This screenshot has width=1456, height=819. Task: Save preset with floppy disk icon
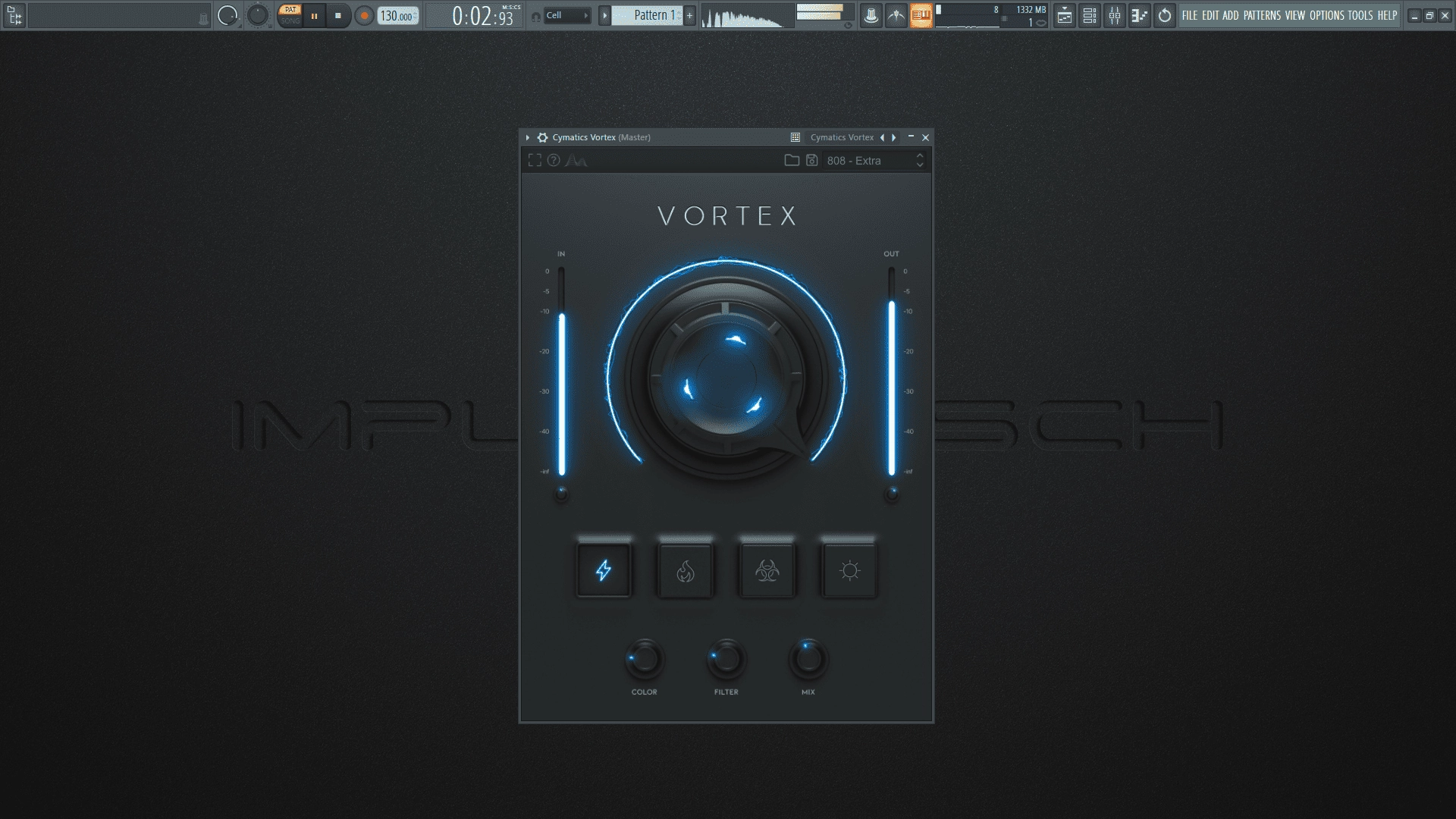coord(812,160)
